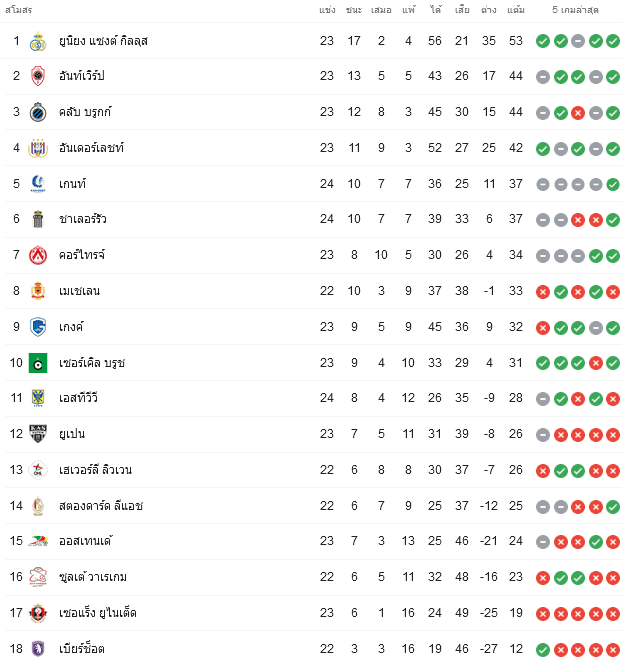Click the red loss icon in Club Brugge's form
This screenshot has width=625, height=658.
(x=578, y=113)
